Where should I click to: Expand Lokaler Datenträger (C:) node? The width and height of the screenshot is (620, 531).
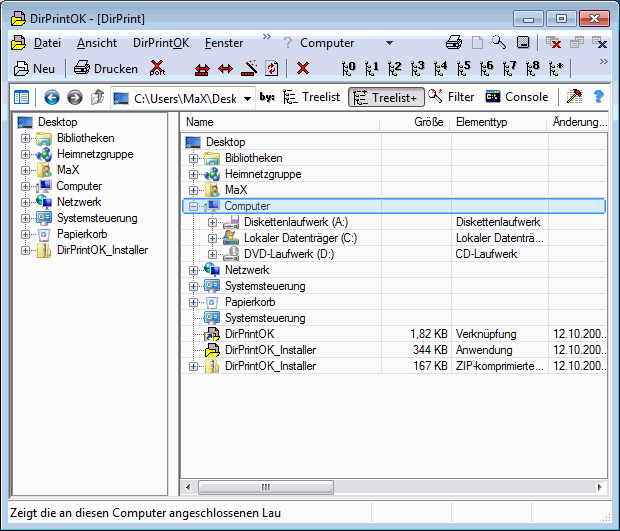212,238
